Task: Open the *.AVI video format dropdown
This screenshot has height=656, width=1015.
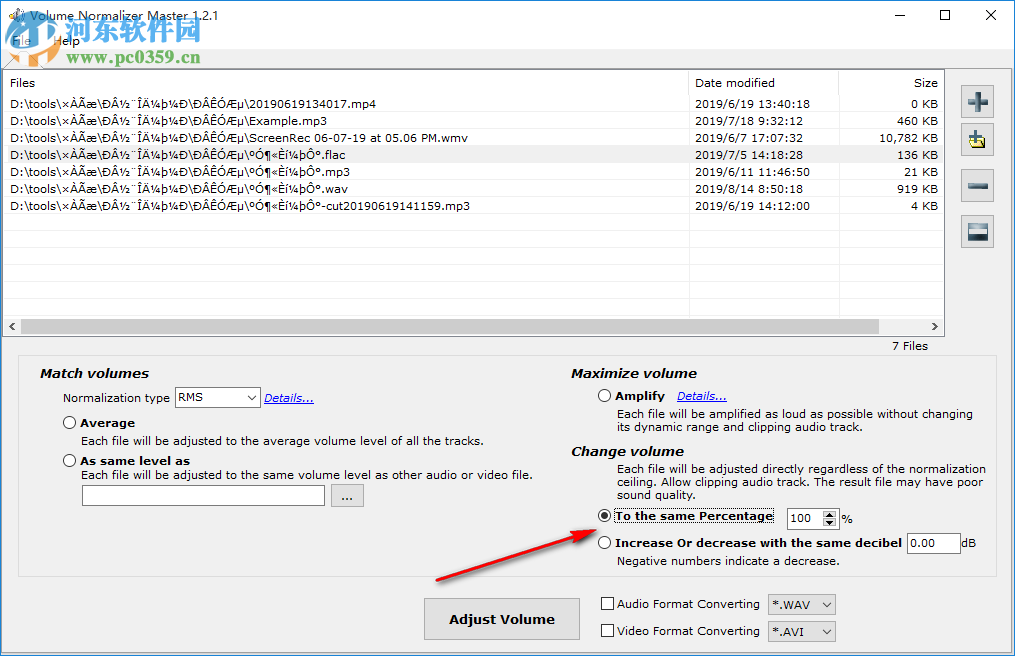Action: coord(801,631)
